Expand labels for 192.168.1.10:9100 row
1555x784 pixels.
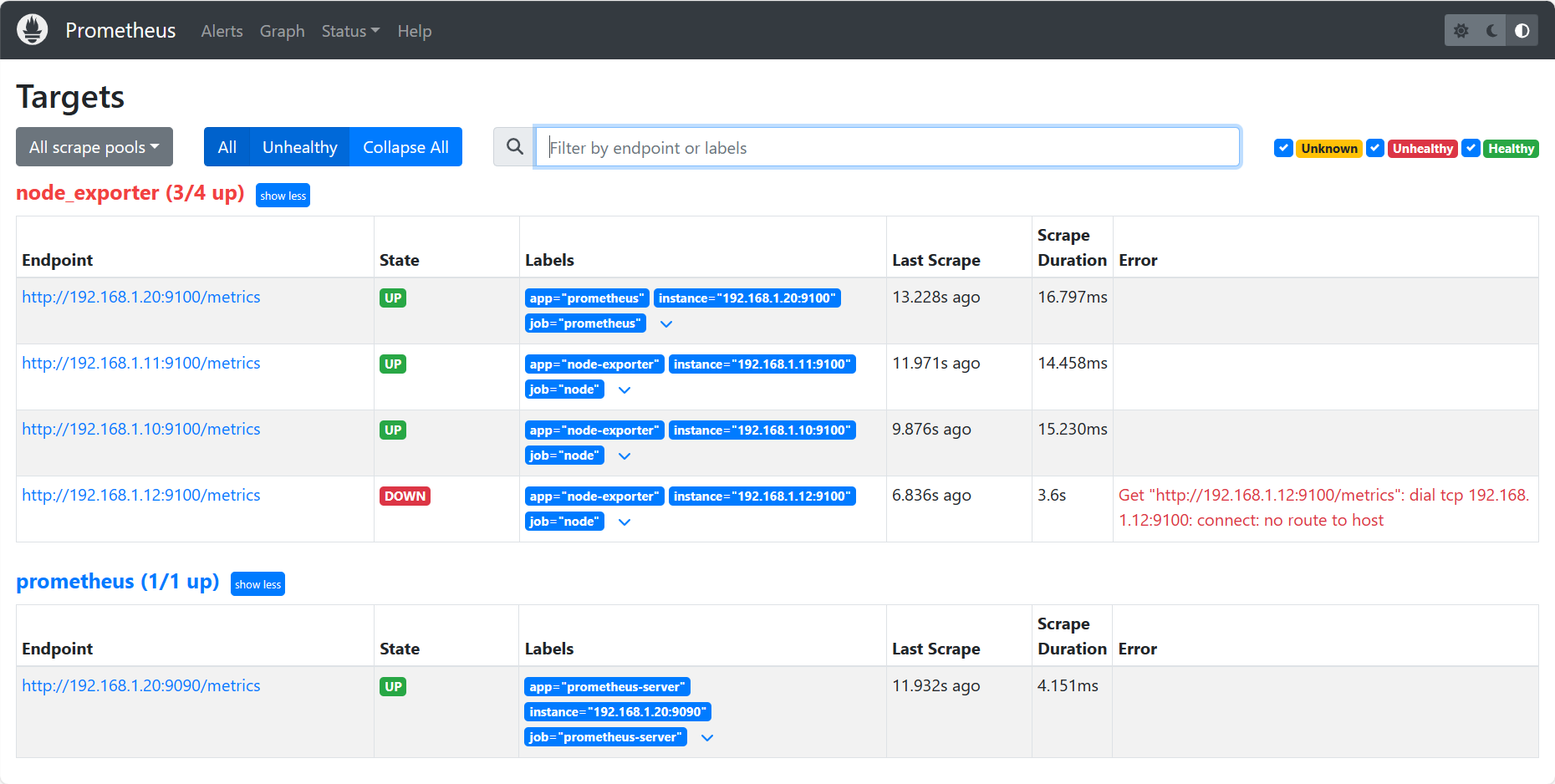click(625, 456)
